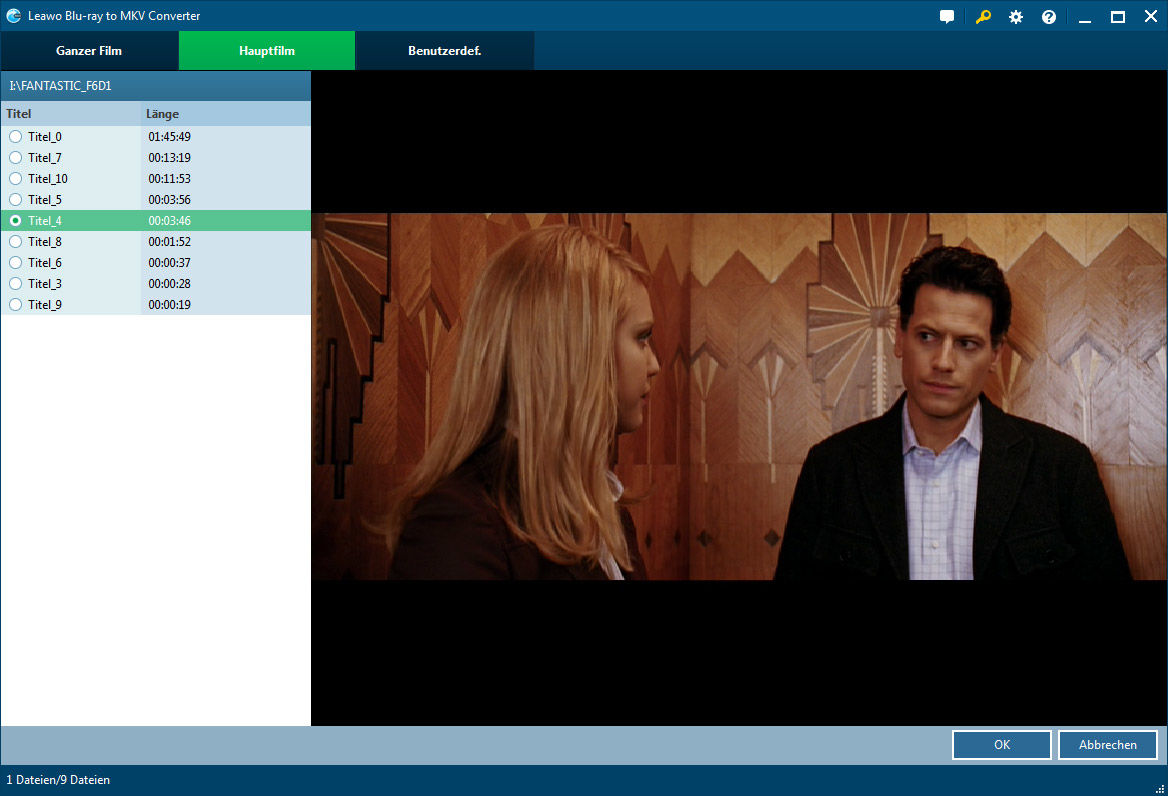Select the Titel_3 radio button
Viewport: 1168px width, 796px height.
(16, 284)
